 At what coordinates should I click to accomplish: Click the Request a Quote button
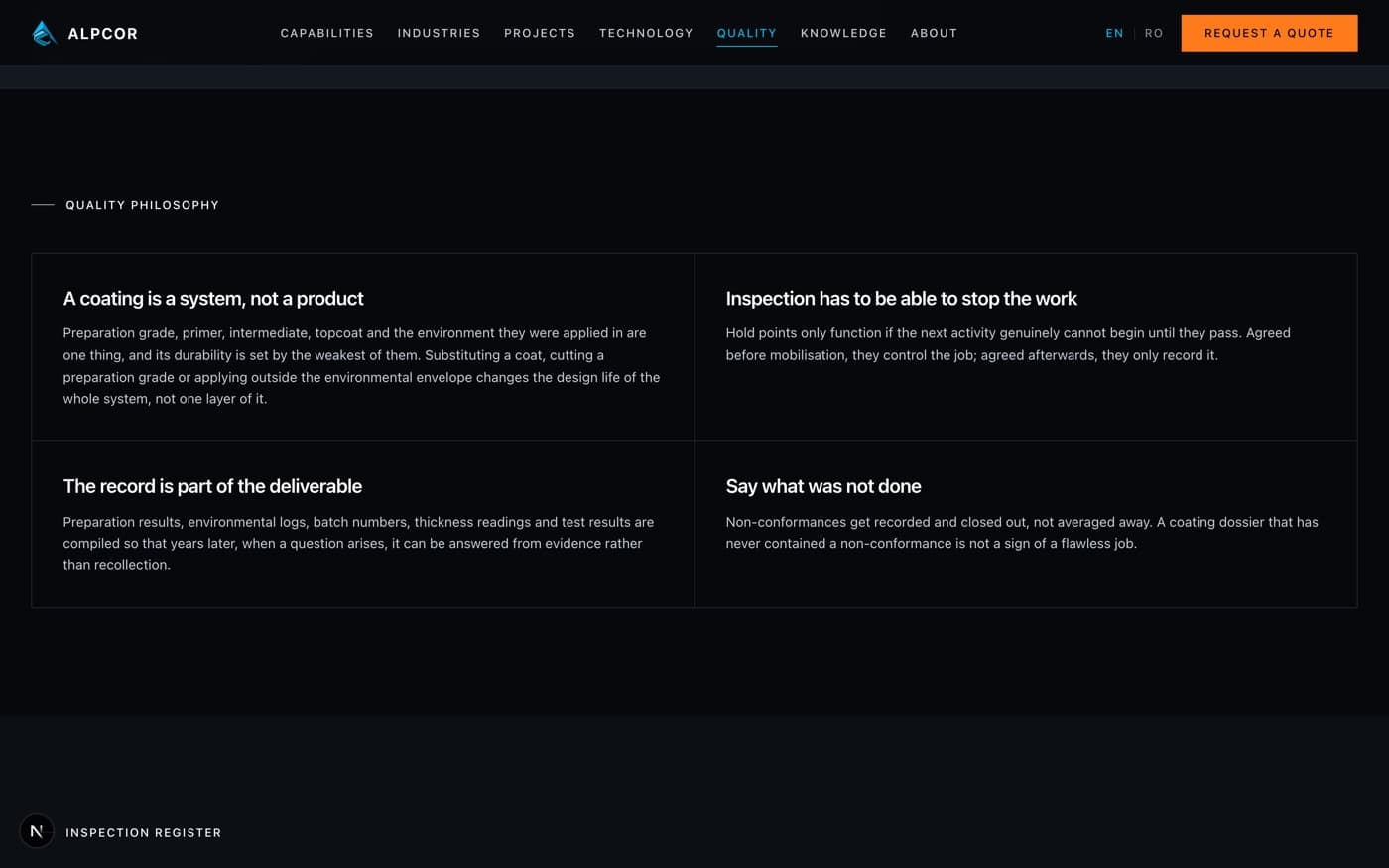[1269, 33]
